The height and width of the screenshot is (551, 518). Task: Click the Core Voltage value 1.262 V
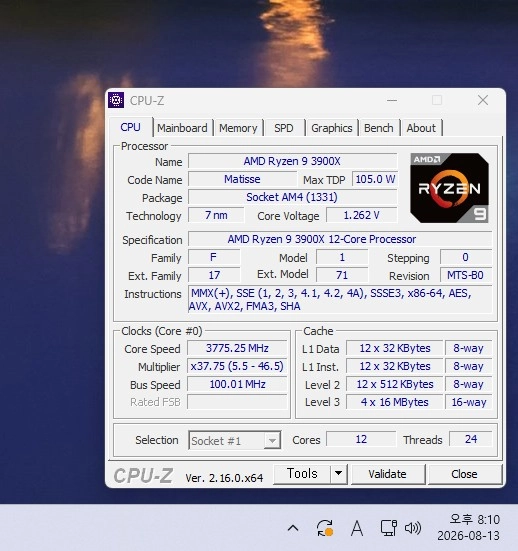362,215
